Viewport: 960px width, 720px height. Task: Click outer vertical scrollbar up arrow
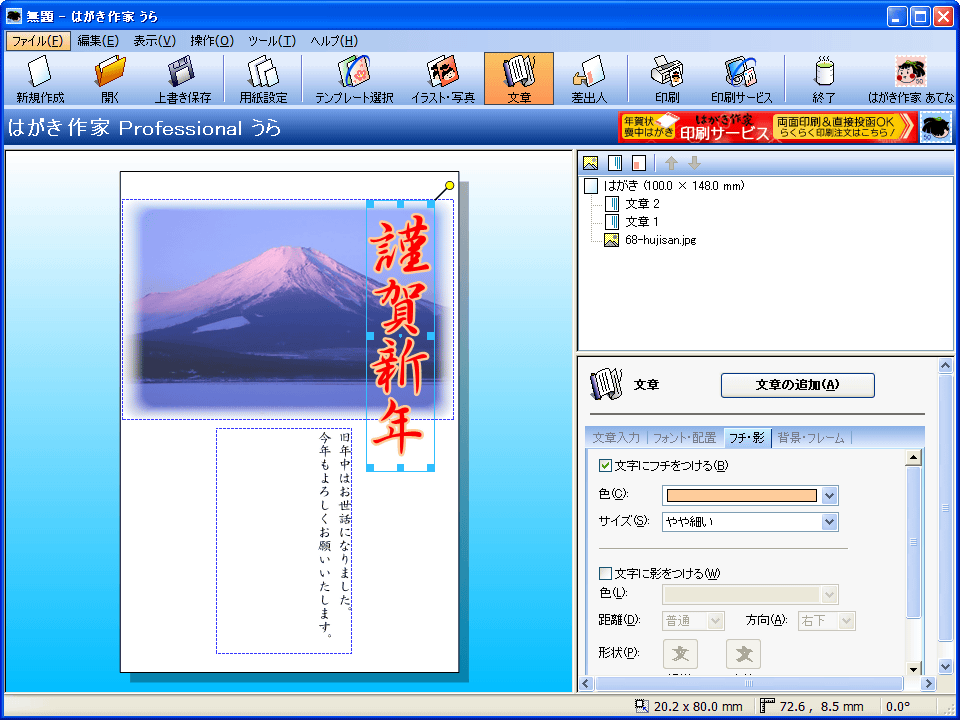point(946,366)
